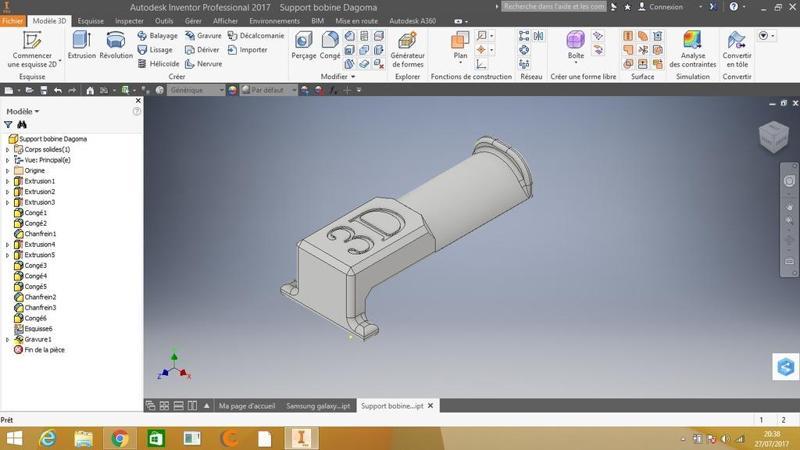Select the Hélicoïde coil tool
800x450 pixels.
(158, 64)
